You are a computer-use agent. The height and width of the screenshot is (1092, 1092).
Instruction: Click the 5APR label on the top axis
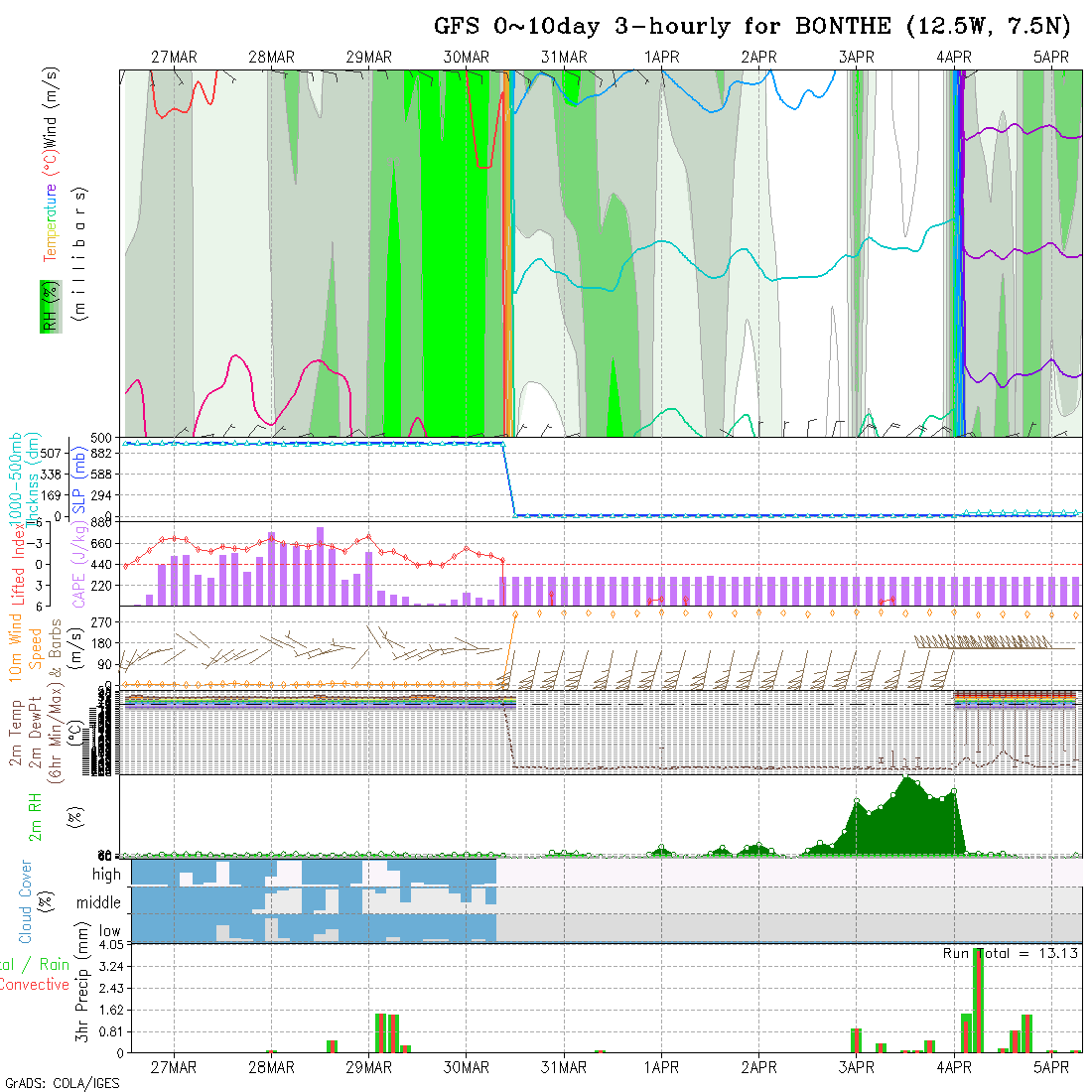pyautogui.click(x=1050, y=58)
